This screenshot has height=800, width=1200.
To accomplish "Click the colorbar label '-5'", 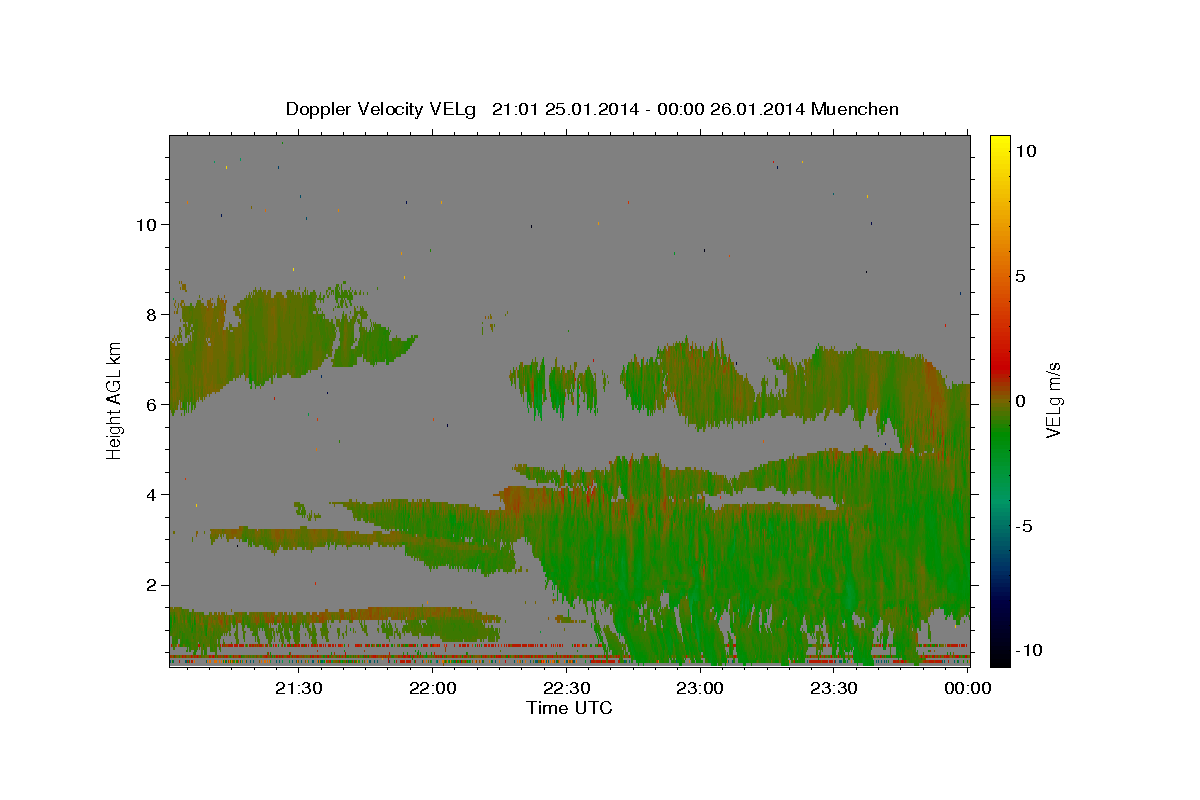I will (1024, 526).
